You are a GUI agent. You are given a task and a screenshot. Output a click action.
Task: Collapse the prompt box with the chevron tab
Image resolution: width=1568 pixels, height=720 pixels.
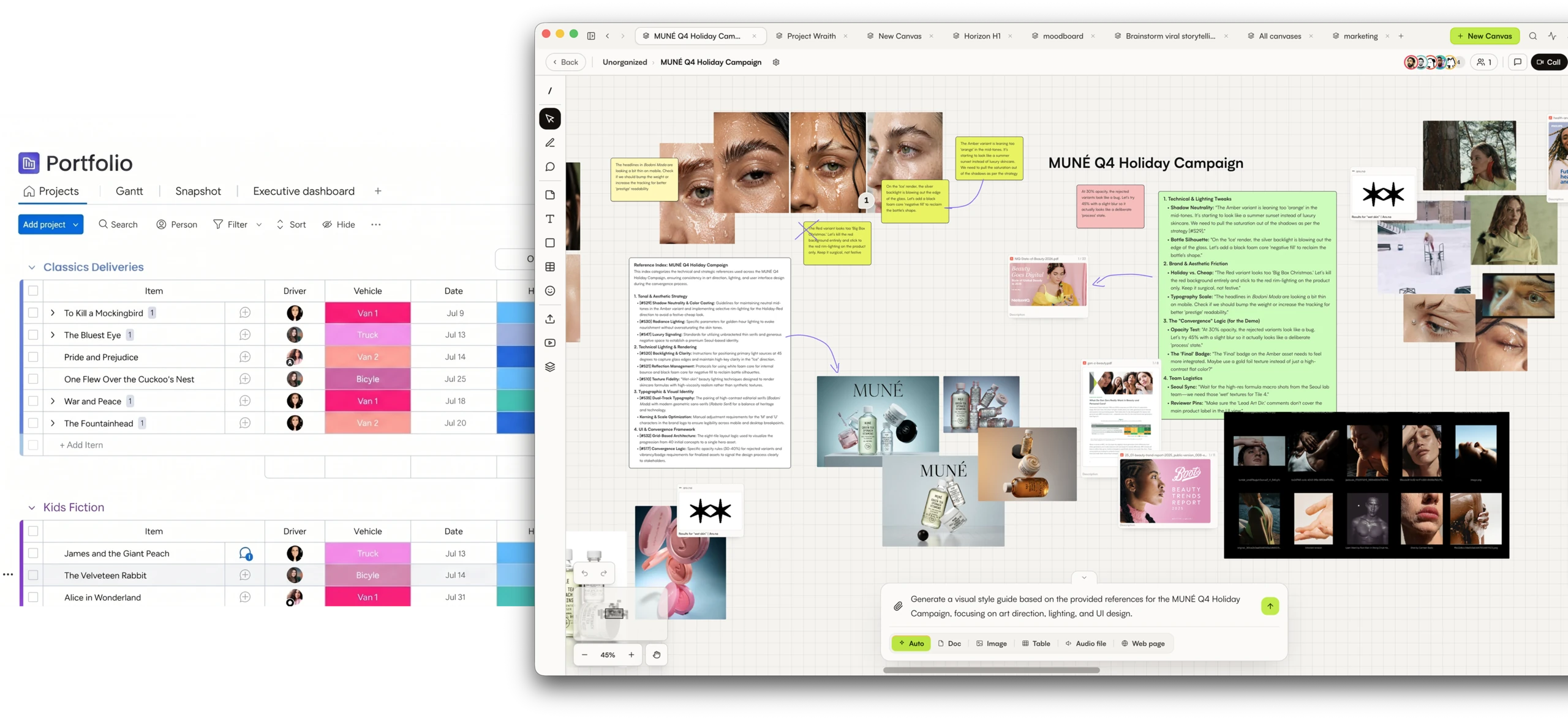[x=1084, y=577]
